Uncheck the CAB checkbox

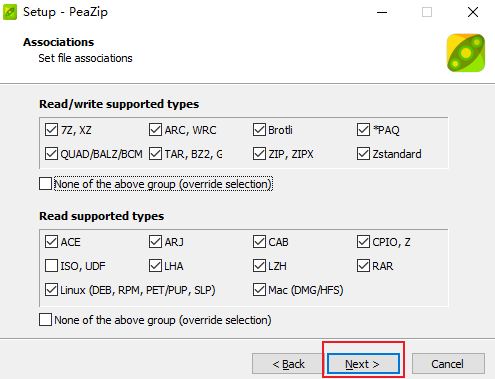click(259, 242)
